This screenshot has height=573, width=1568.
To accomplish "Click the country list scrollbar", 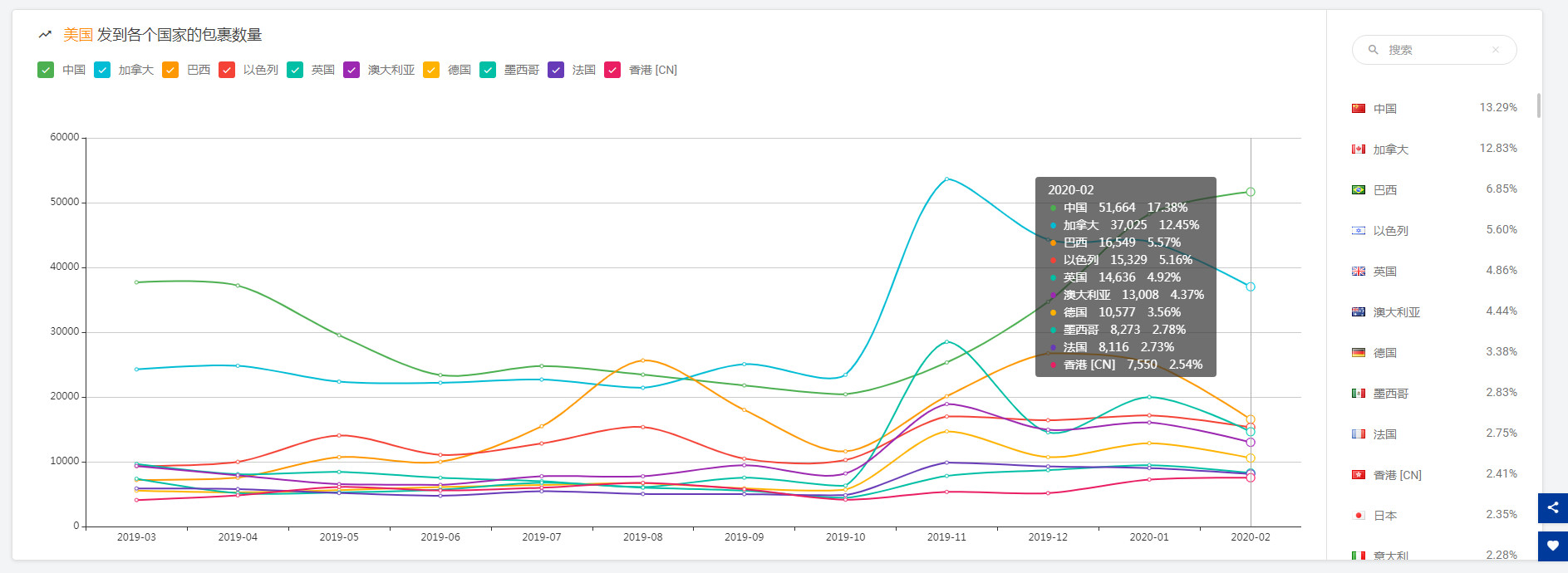I will tap(1538, 106).
